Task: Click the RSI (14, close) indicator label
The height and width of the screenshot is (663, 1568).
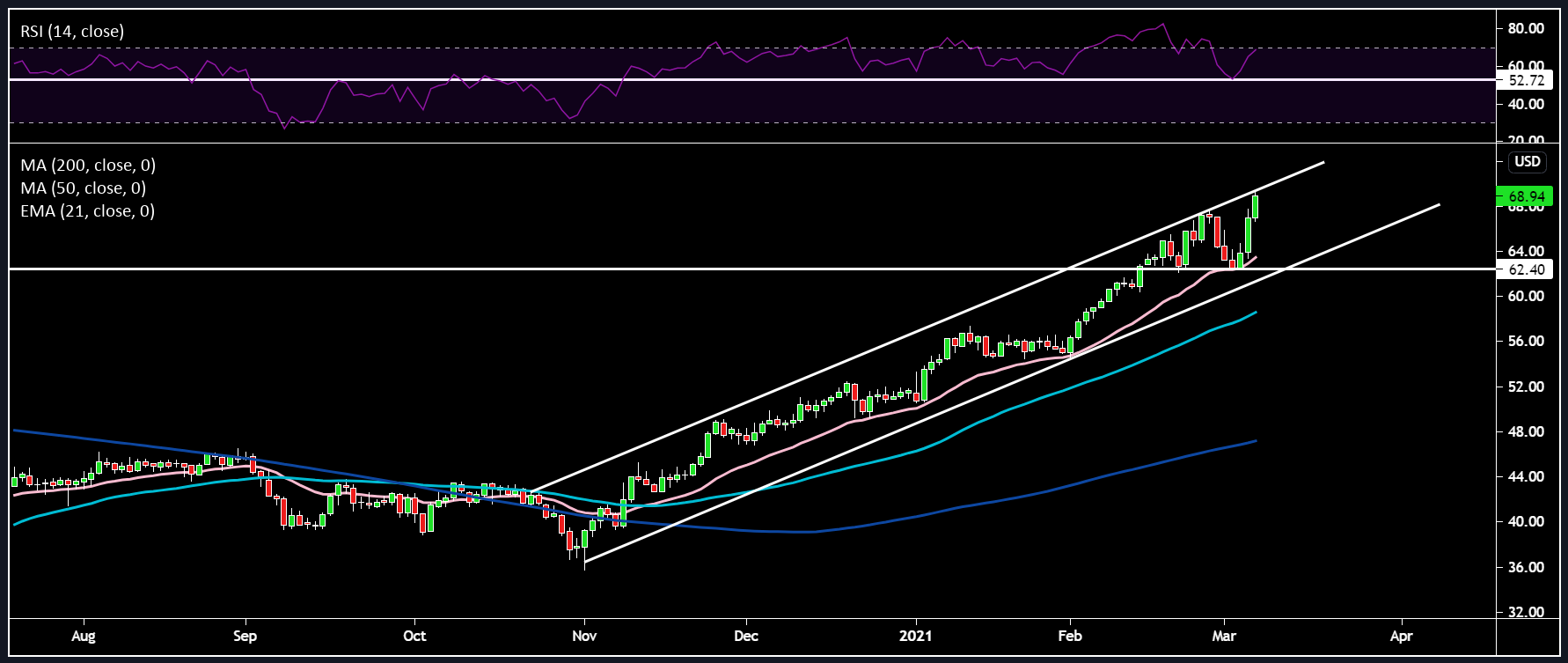Action: point(72,32)
